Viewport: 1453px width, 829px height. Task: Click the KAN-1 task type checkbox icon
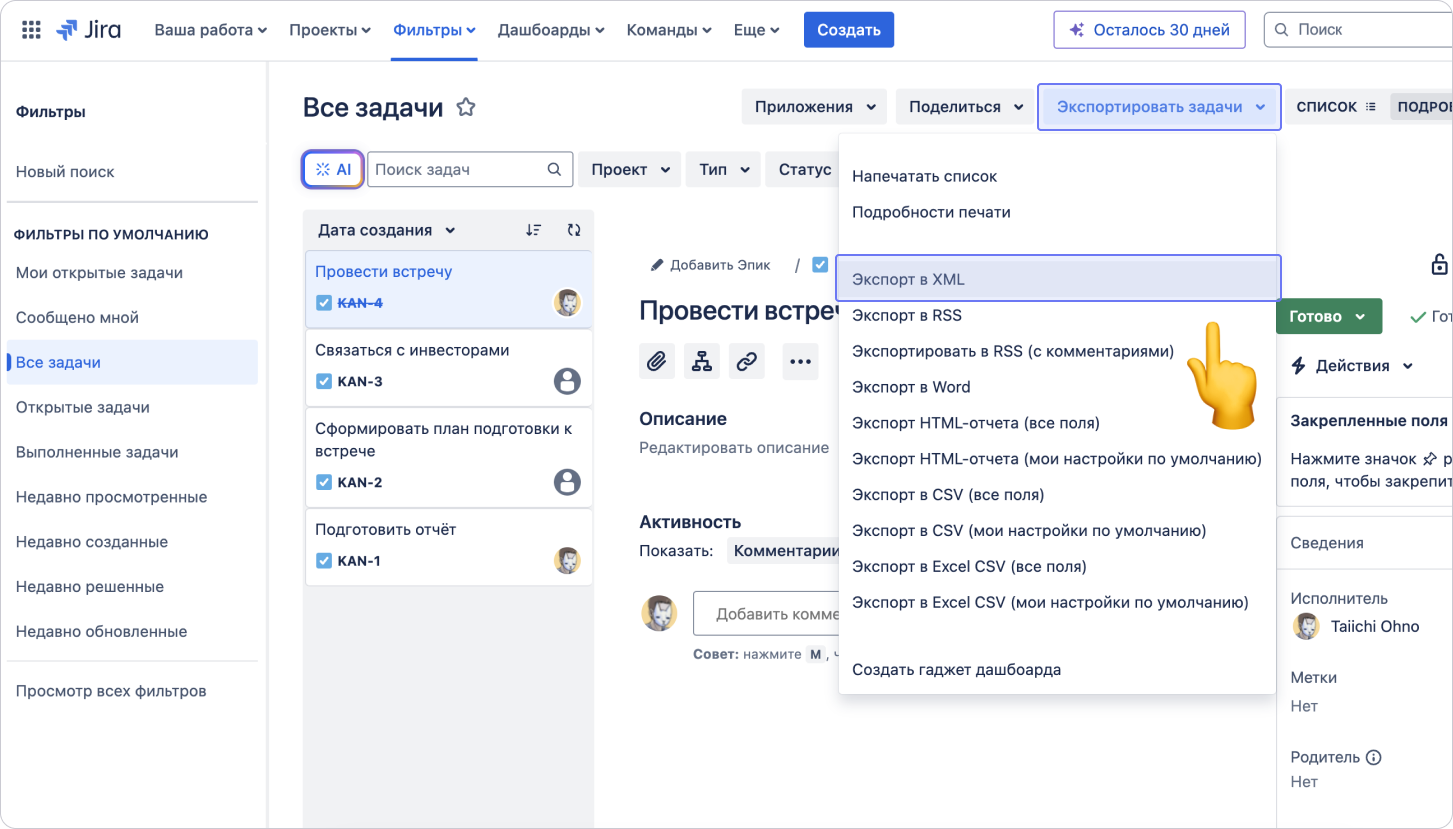(324, 561)
